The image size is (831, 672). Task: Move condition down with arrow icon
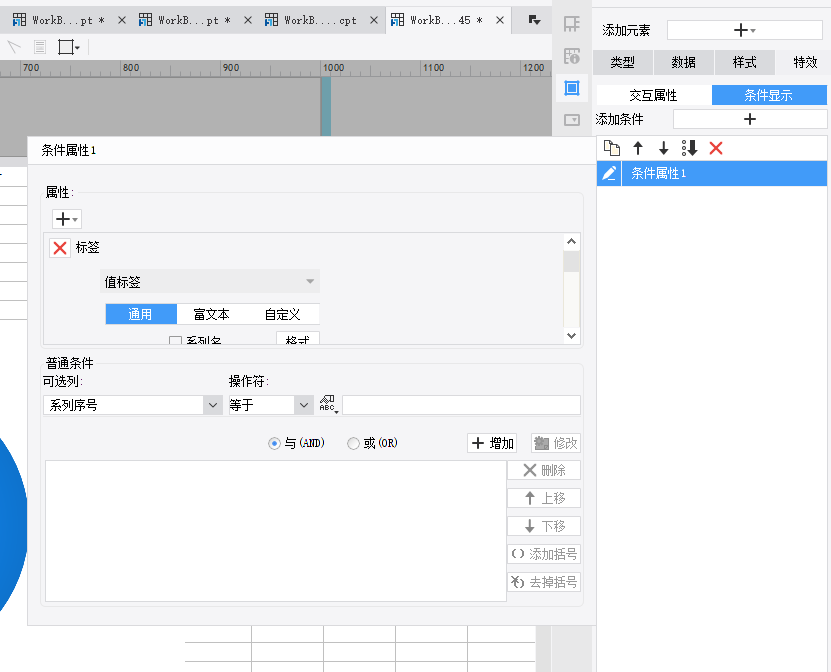[664, 148]
